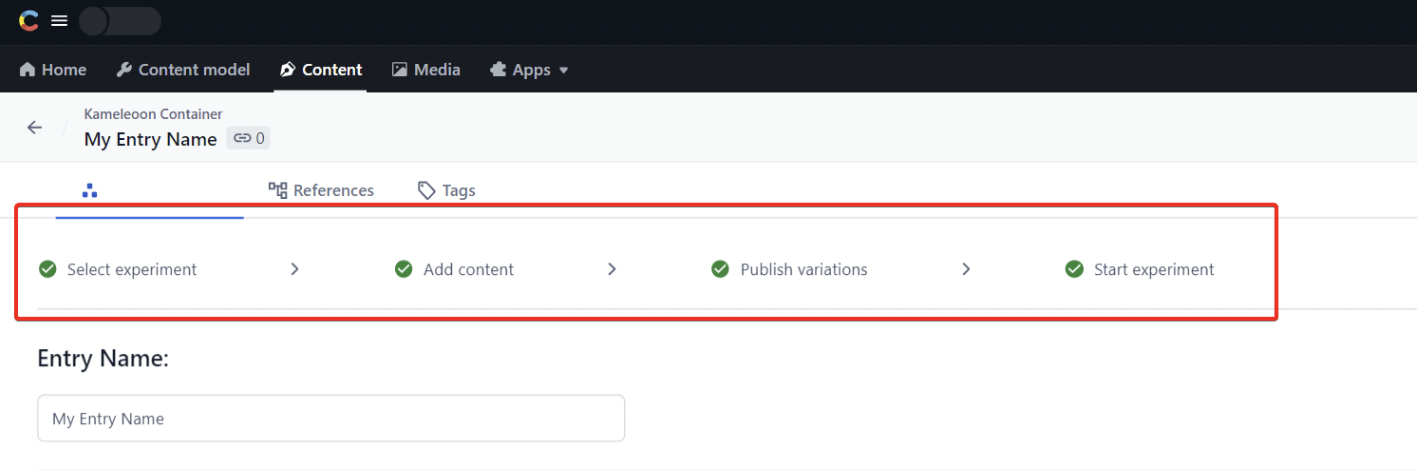This screenshot has height=470, width=1418.
Task: Click the blurred space selector pill
Action: point(120,21)
